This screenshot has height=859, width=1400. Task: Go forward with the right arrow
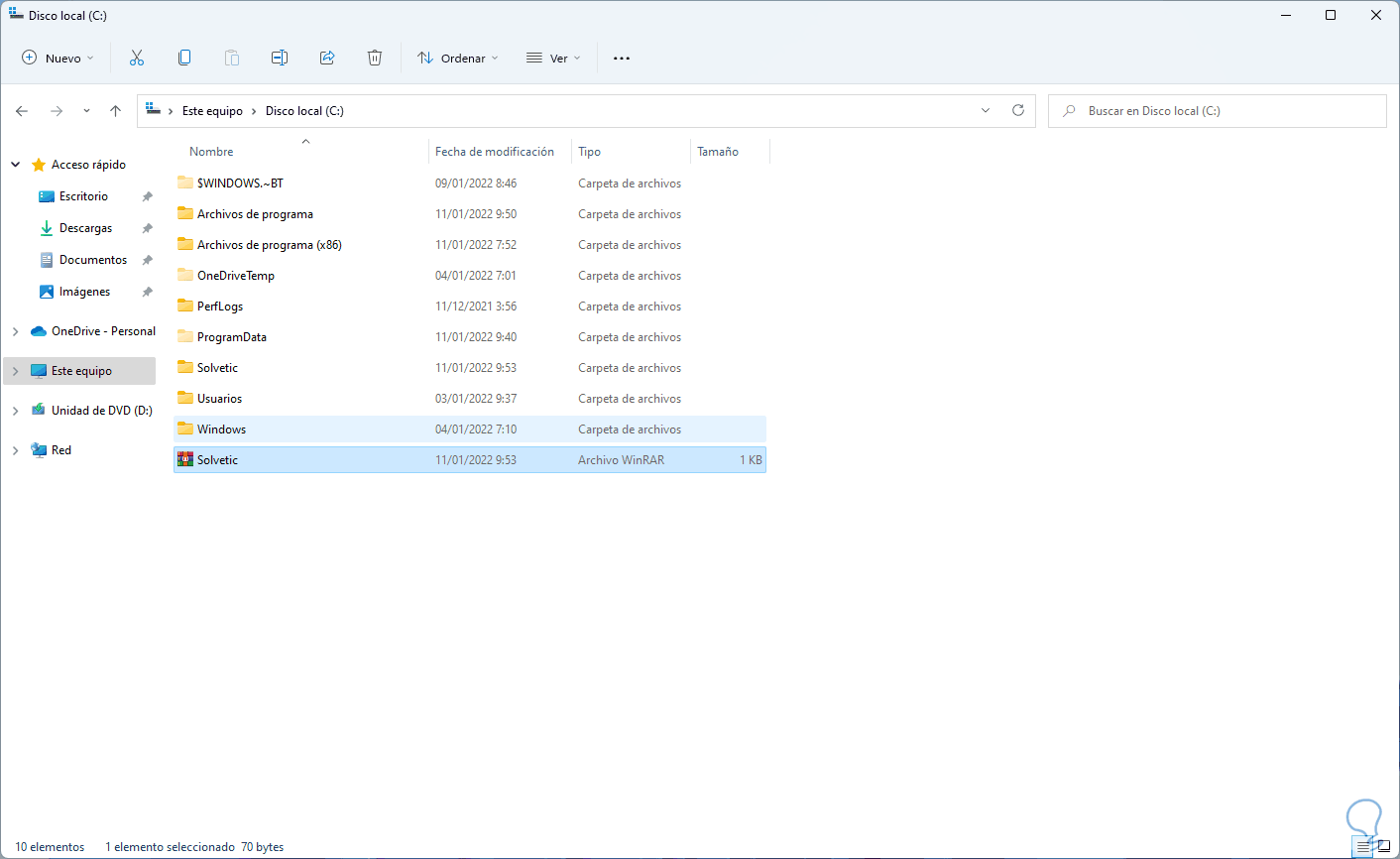click(x=57, y=111)
